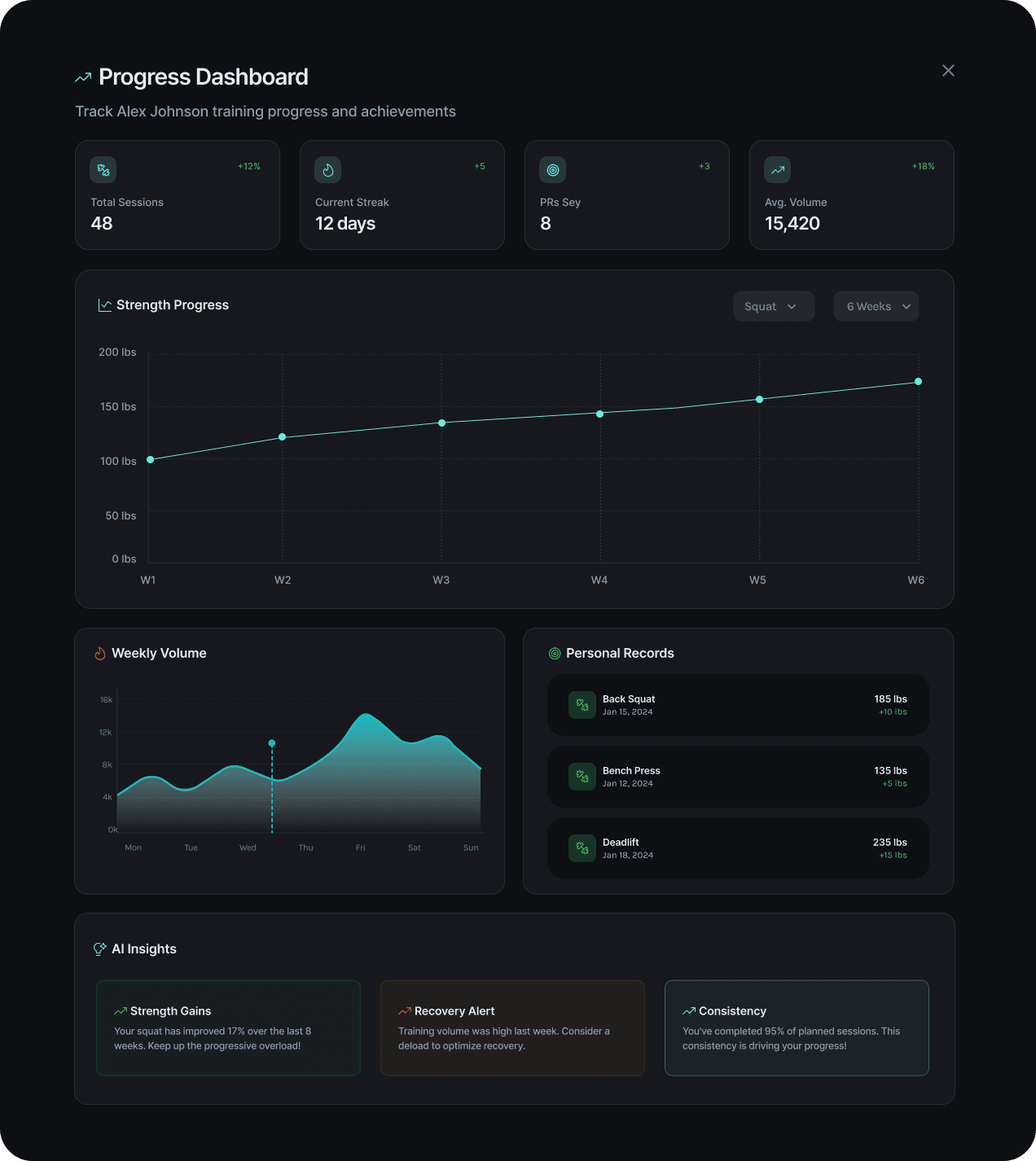Screen dimensions: 1036x1161
Task: Open the Strength Gains insight card
Action: coord(228,1027)
